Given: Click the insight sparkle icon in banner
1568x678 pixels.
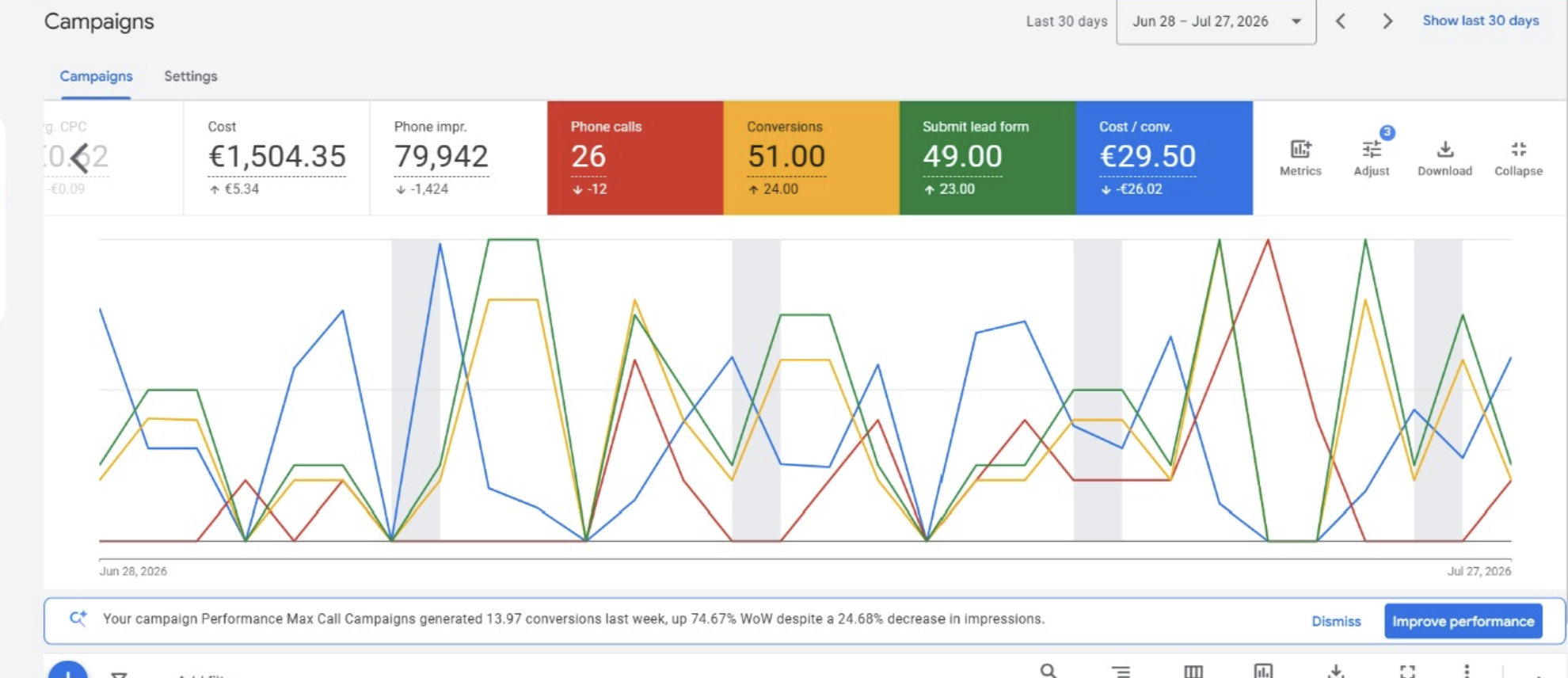Looking at the screenshot, I should (78, 619).
